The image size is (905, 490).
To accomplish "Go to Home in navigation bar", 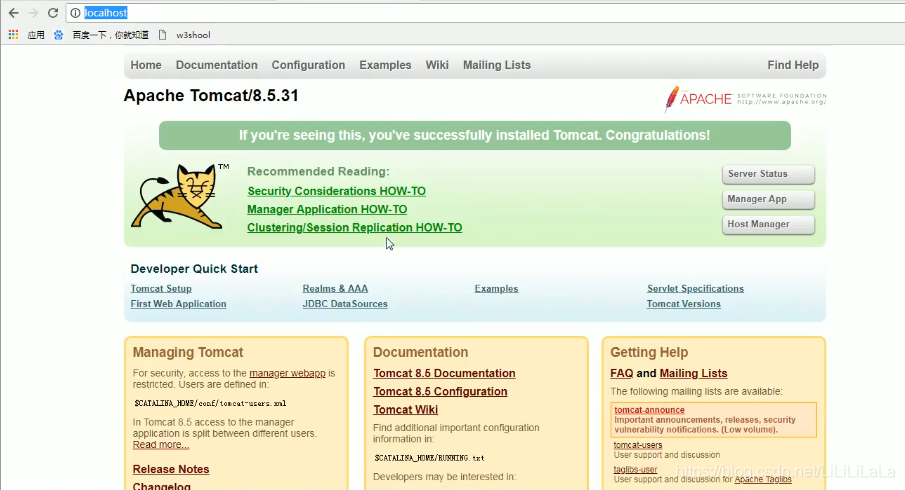I will (x=146, y=65).
